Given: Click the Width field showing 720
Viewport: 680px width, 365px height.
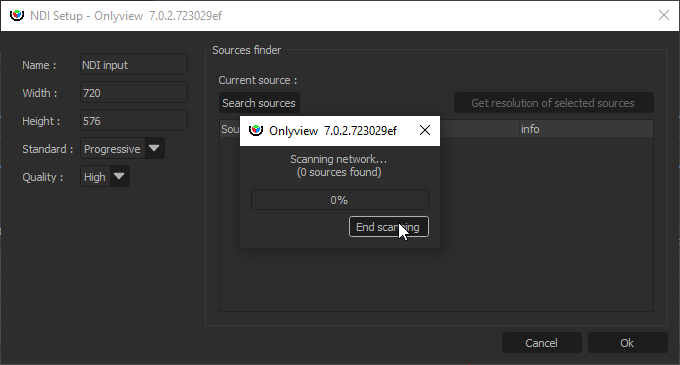Looking at the screenshot, I should coord(134,92).
